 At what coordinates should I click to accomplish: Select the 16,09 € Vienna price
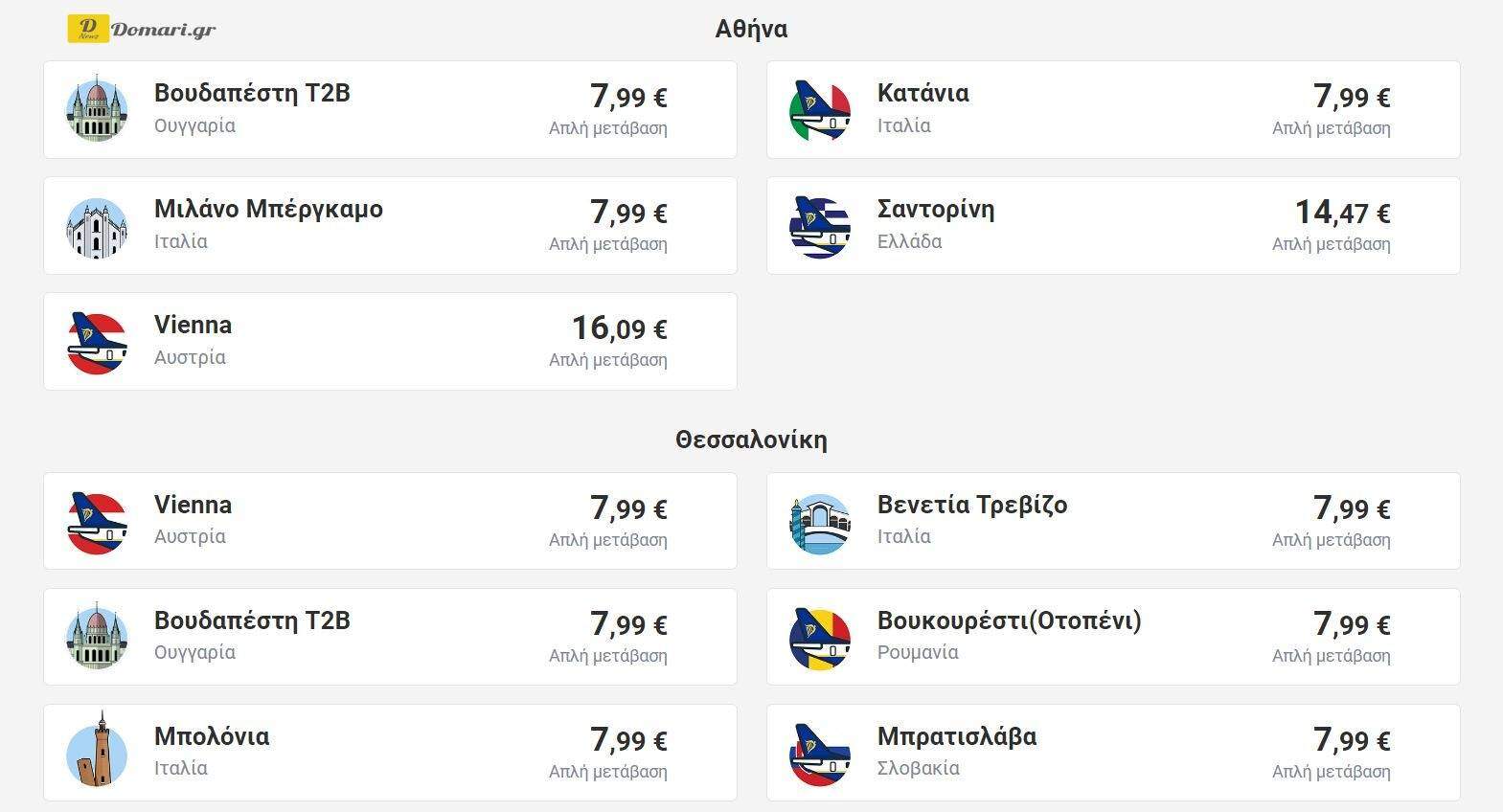click(619, 328)
